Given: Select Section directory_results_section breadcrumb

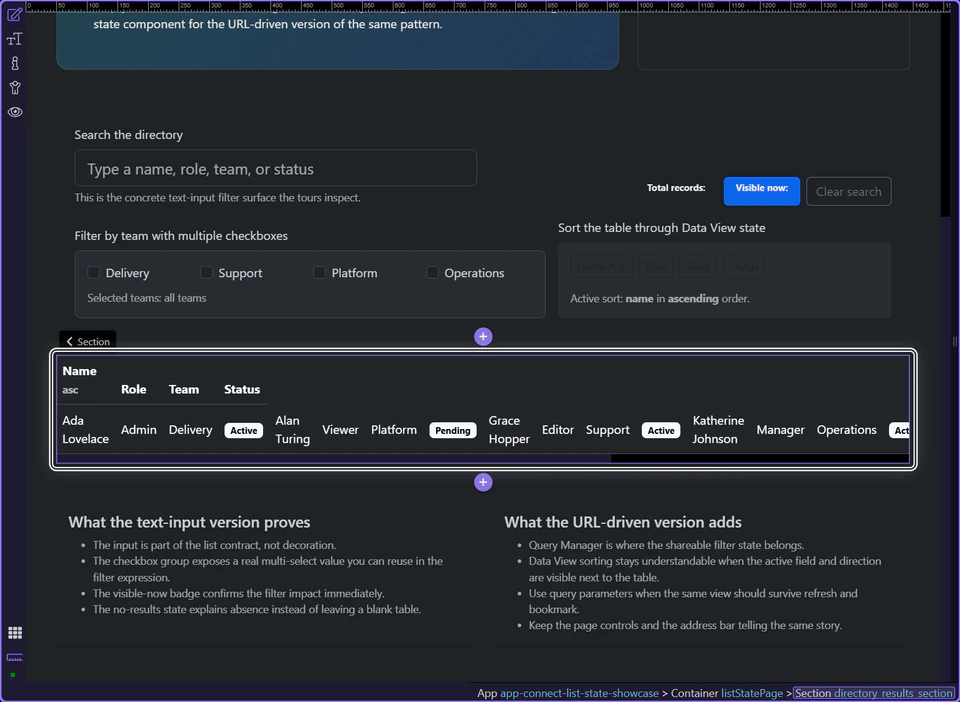Looking at the screenshot, I should click(x=874, y=693).
